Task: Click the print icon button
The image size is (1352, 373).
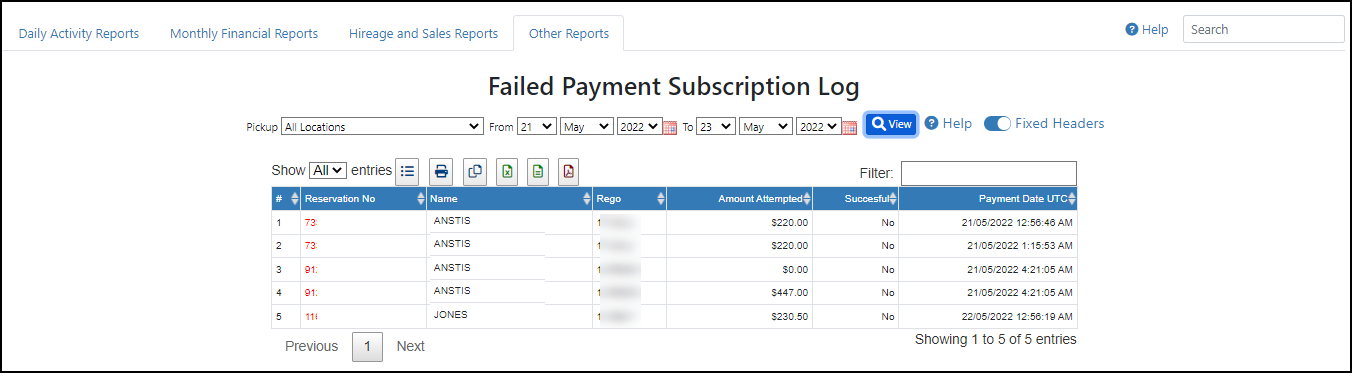Action: 441,171
